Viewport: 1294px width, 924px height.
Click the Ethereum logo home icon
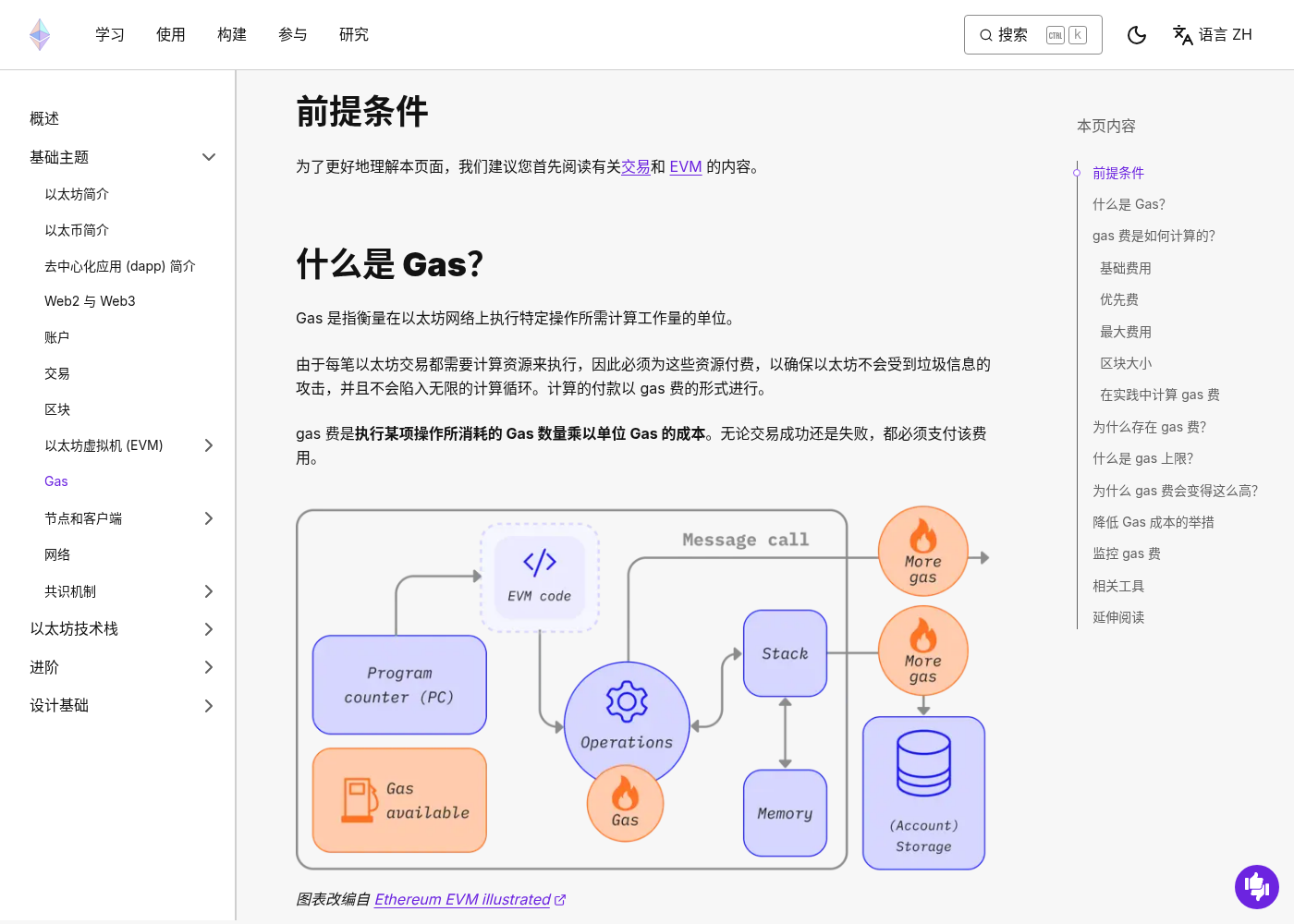[40, 35]
